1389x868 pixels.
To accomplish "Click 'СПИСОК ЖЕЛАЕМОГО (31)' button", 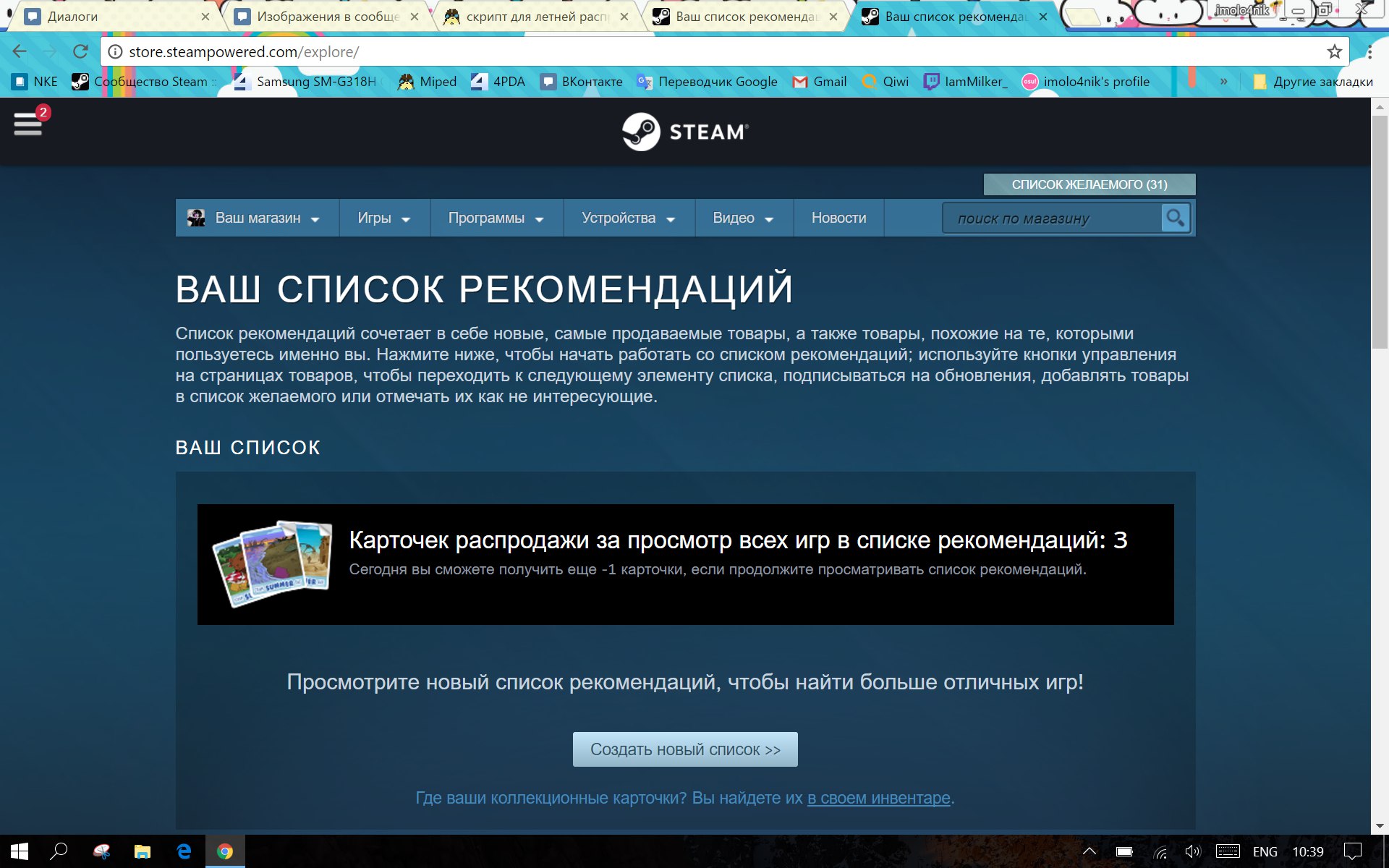I will 1089,184.
